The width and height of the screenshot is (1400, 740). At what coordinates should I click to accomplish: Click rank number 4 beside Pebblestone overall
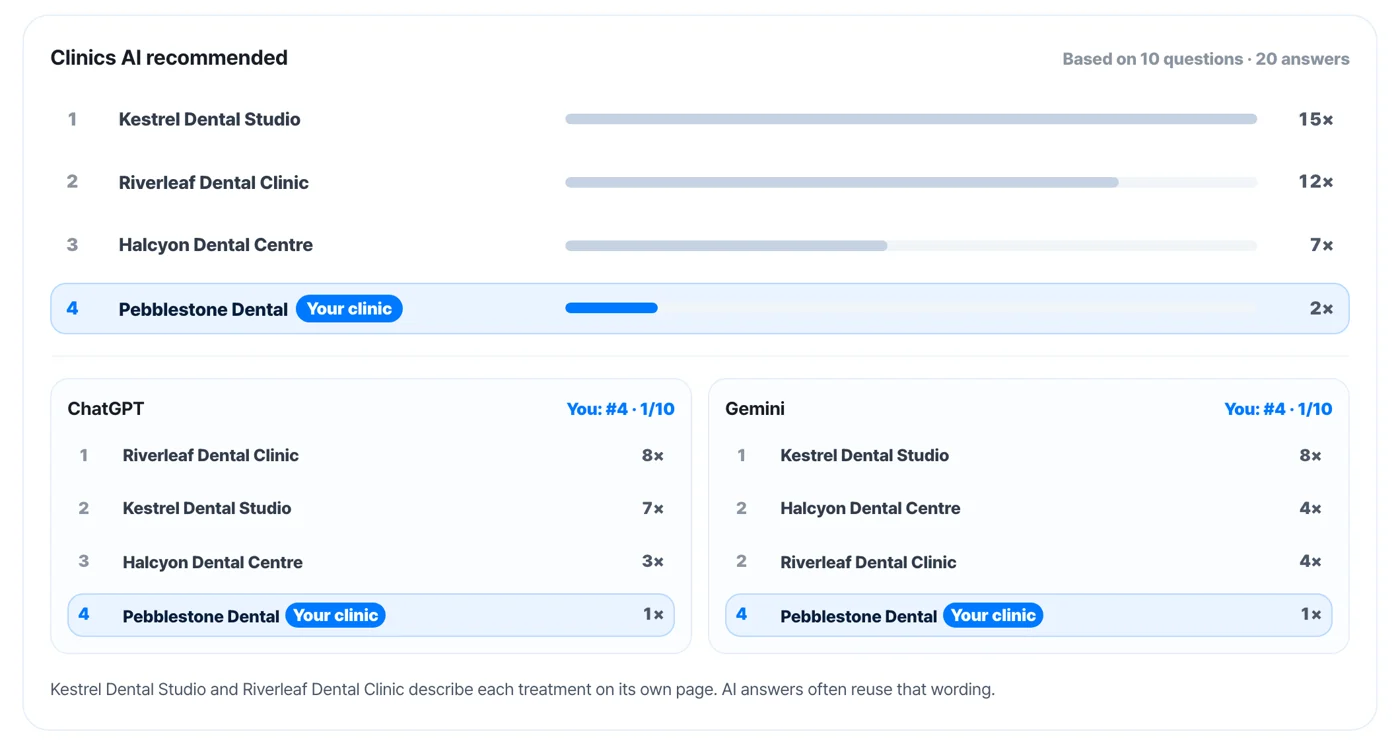pos(72,309)
